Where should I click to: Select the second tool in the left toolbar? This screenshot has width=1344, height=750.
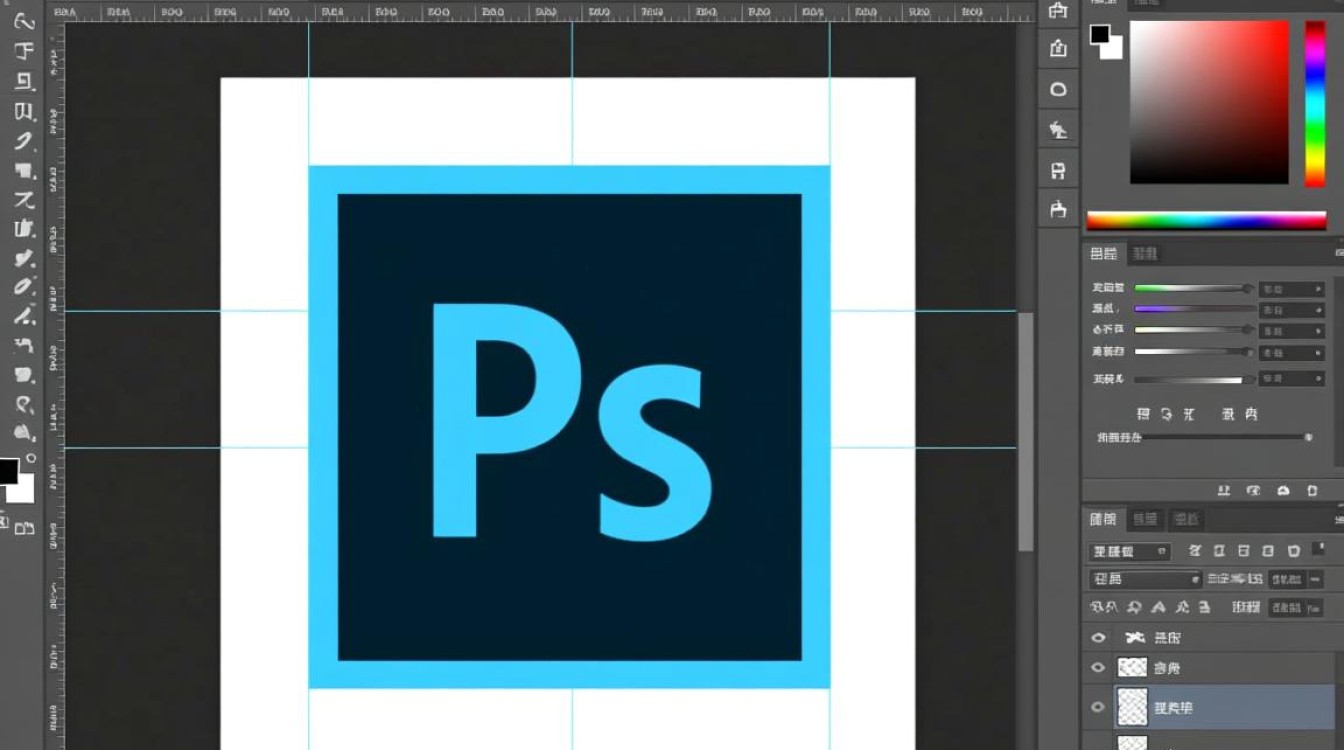point(25,50)
